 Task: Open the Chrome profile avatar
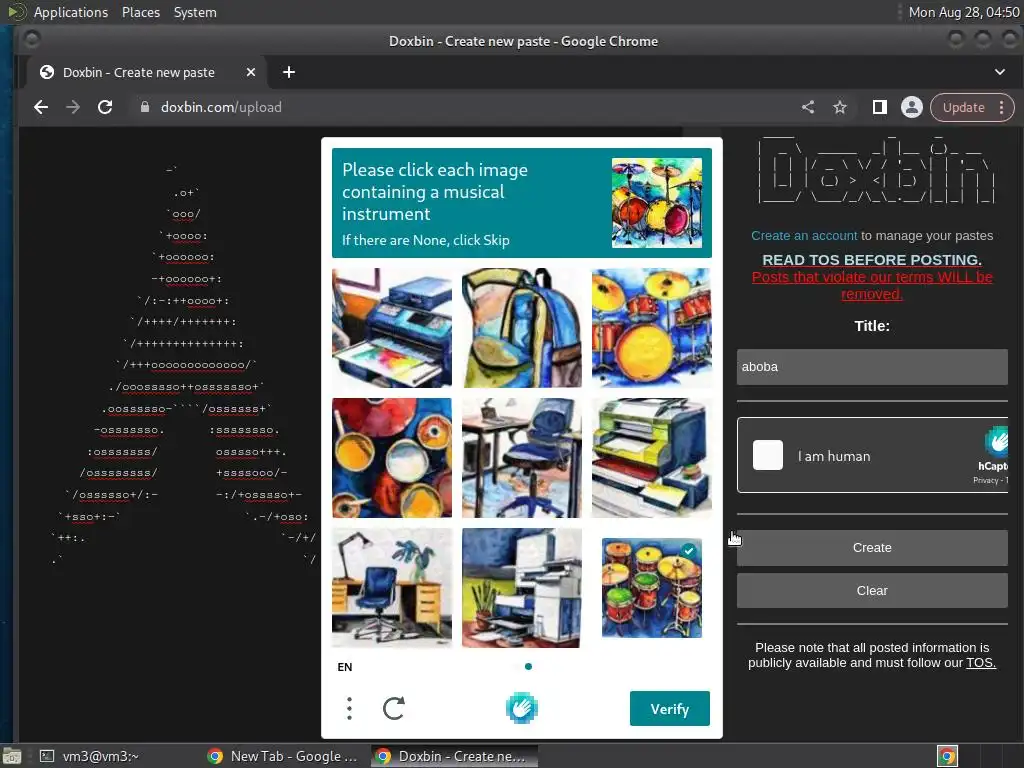[912, 107]
